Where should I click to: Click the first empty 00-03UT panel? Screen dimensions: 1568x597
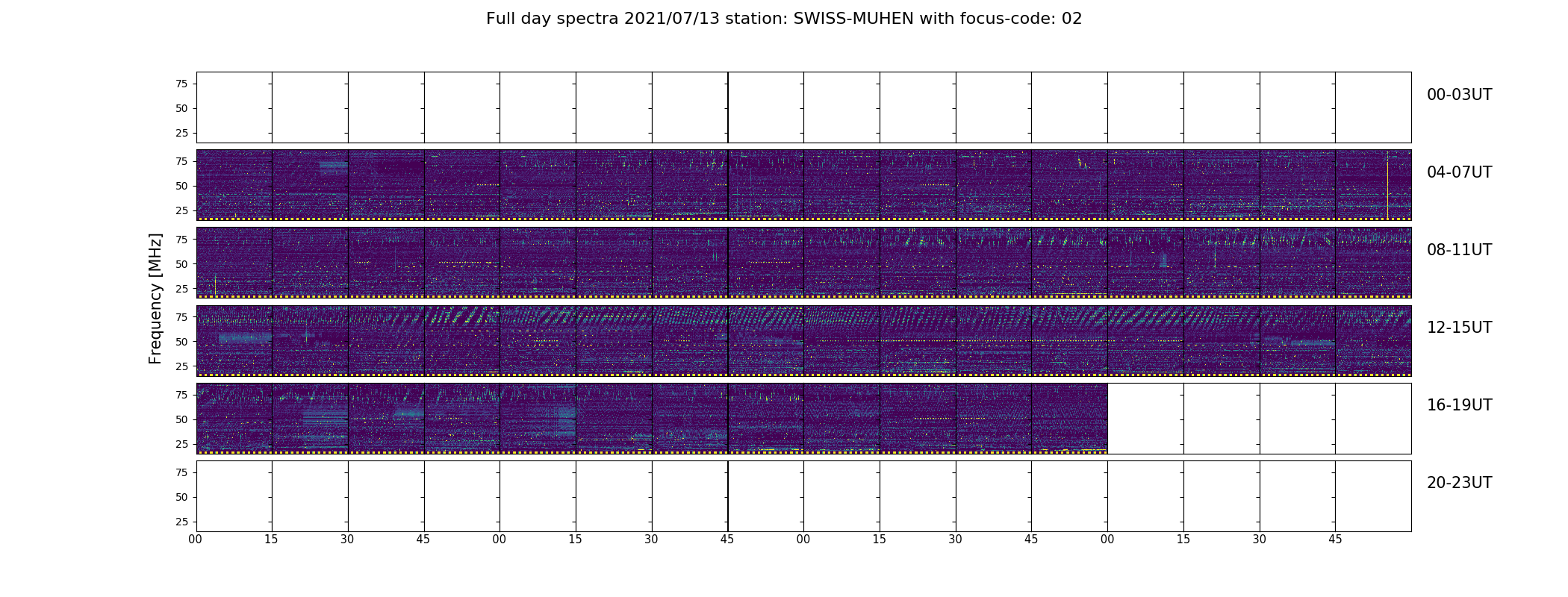pyautogui.click(x=234, y=107)
